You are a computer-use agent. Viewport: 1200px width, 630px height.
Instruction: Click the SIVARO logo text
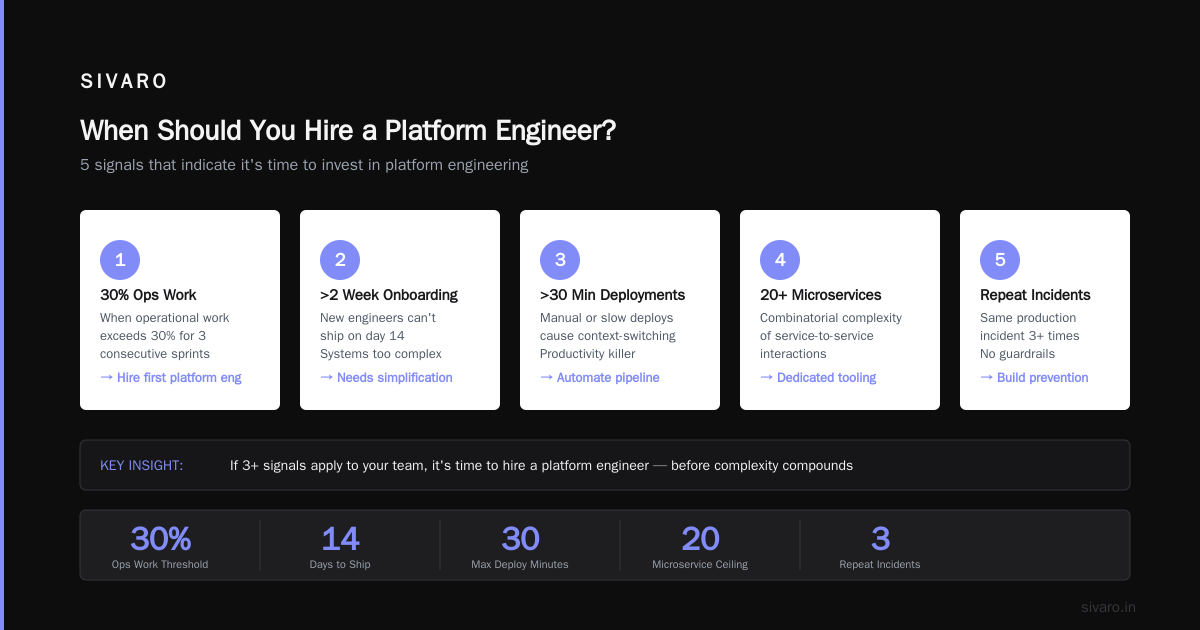tap(124, 82)
